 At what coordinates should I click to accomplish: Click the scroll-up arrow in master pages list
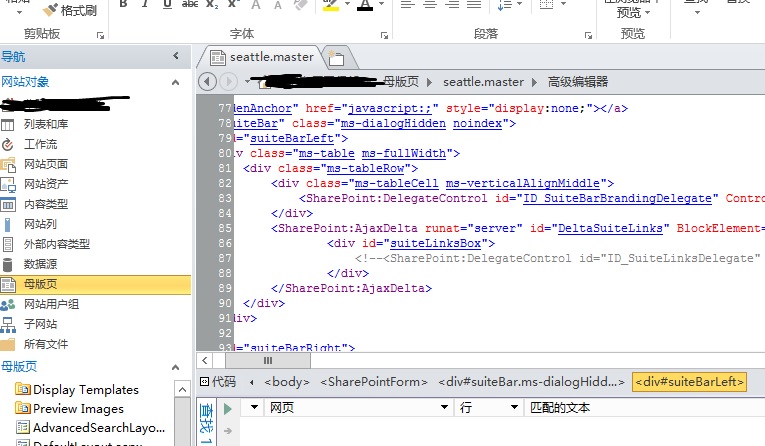(x=182, y=389)
